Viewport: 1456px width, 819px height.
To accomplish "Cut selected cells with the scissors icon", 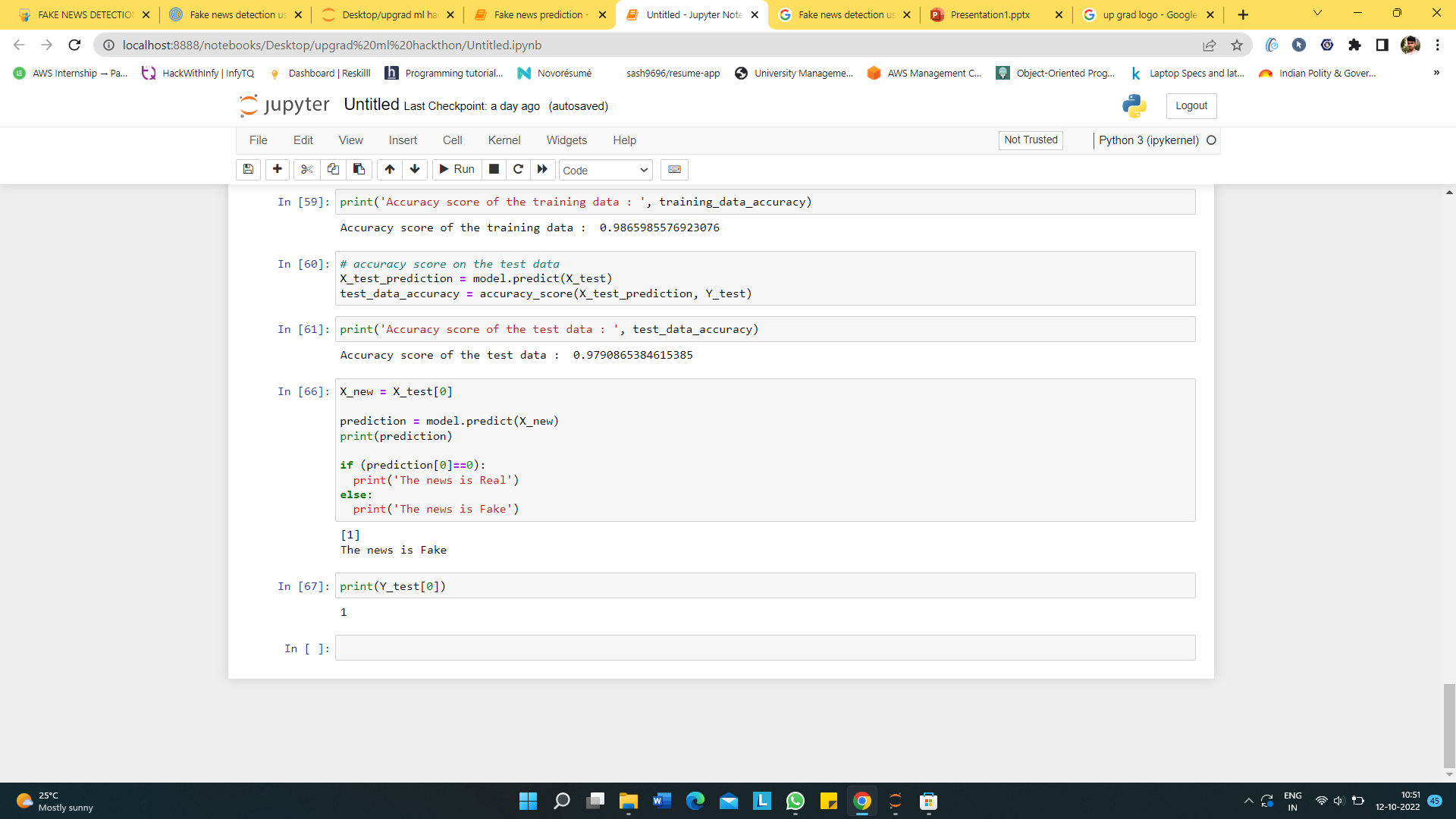I will 306,169.
